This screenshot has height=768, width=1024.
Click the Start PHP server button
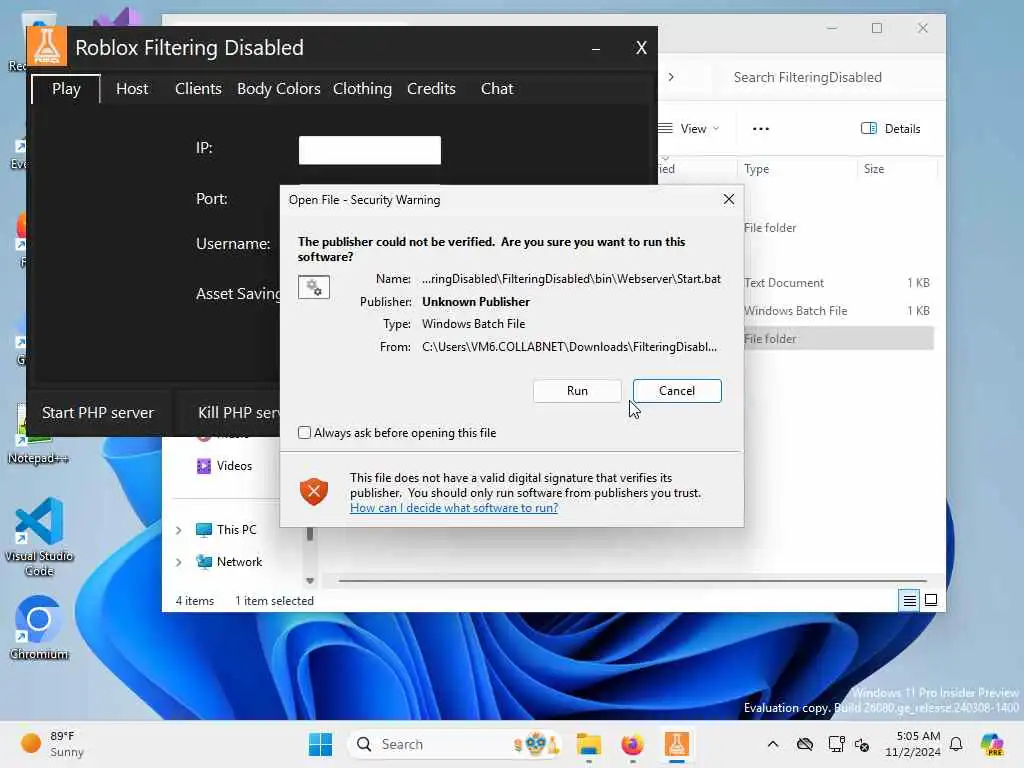click(x=98, y=413)
